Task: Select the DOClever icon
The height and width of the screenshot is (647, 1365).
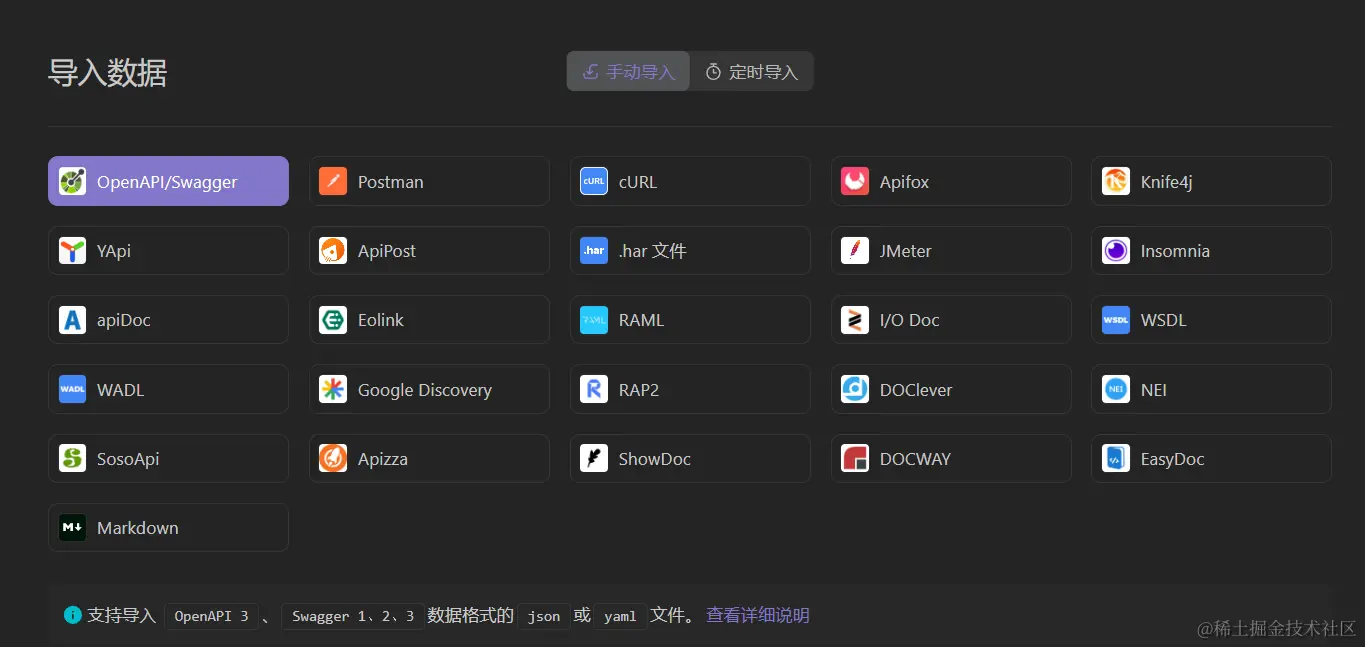Action: (855, 389)
